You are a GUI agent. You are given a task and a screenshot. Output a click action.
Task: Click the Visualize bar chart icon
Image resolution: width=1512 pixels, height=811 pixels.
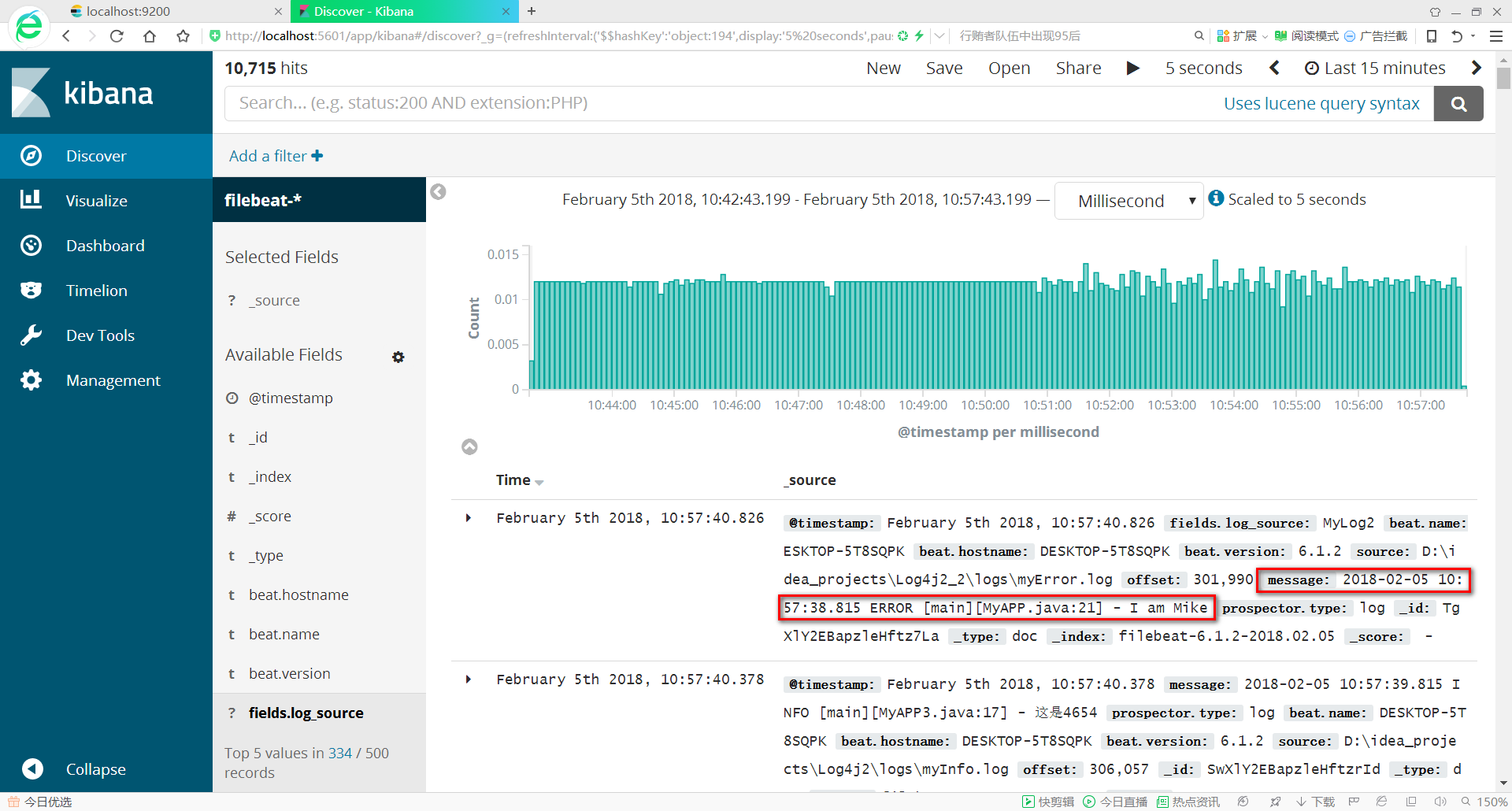(x=31, y=199)
